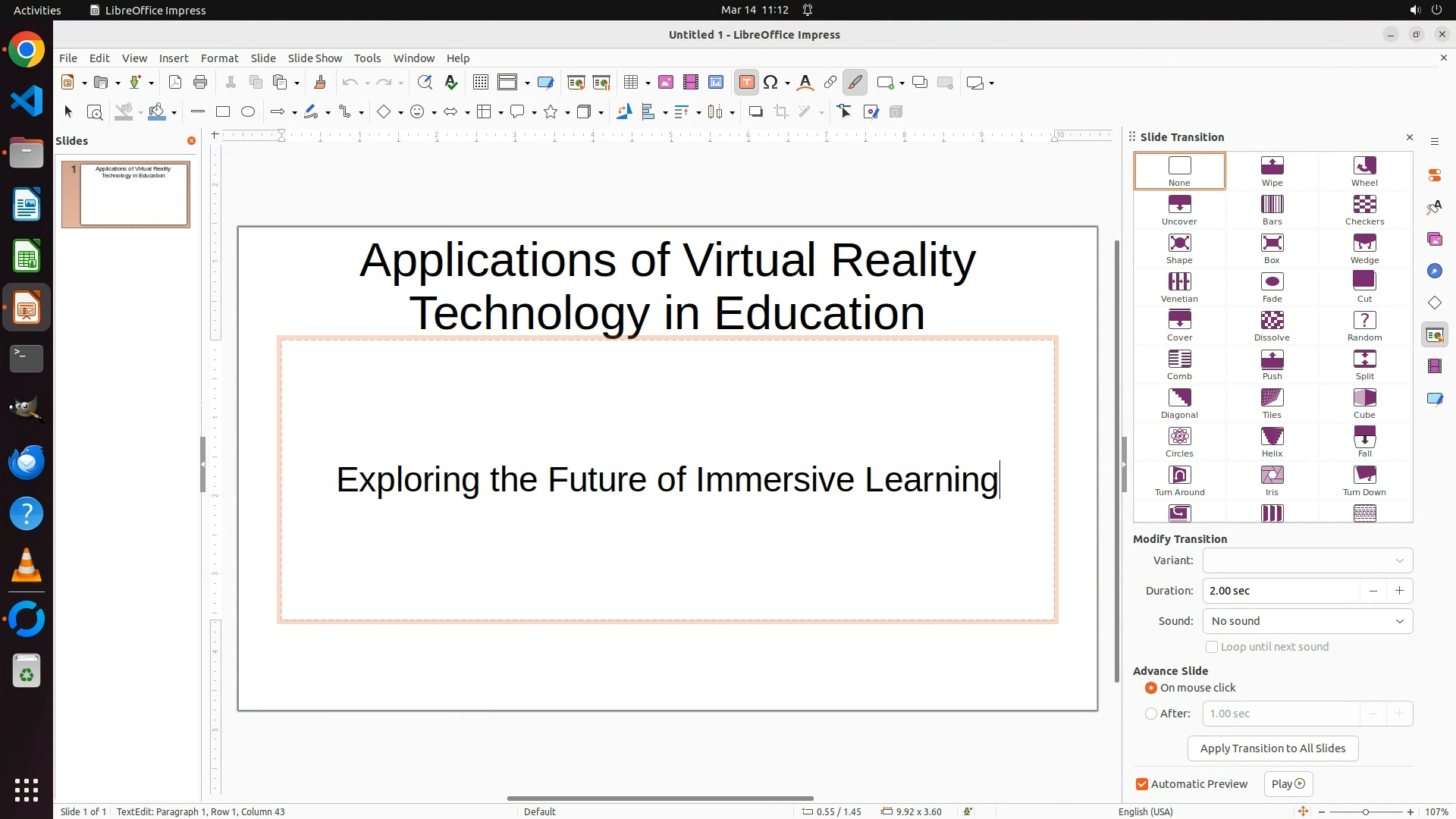
Task: Open the Slide Show menu
Action: click(x=315, y=58)
